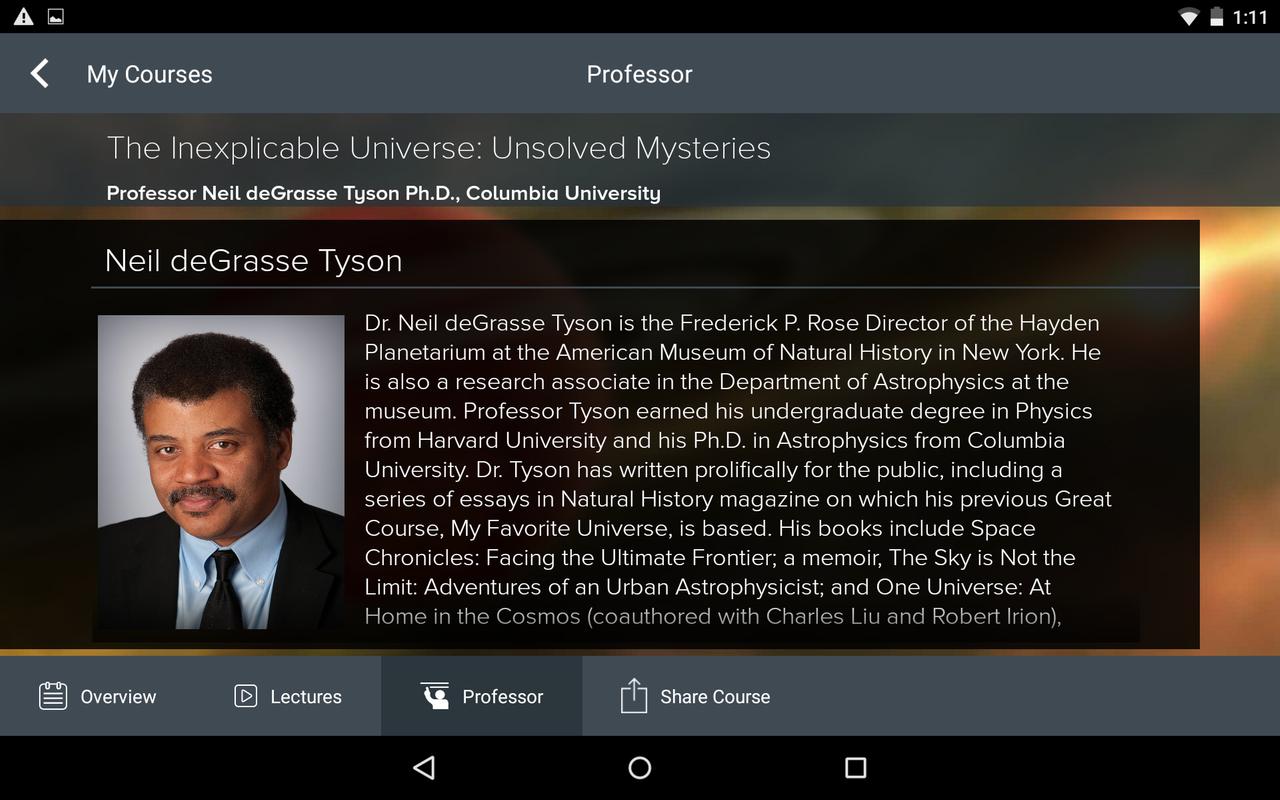This screenshot has height=800, width=1280.
Task: Tap the Professor presenter icon
Action: click(x=435, y=696)
